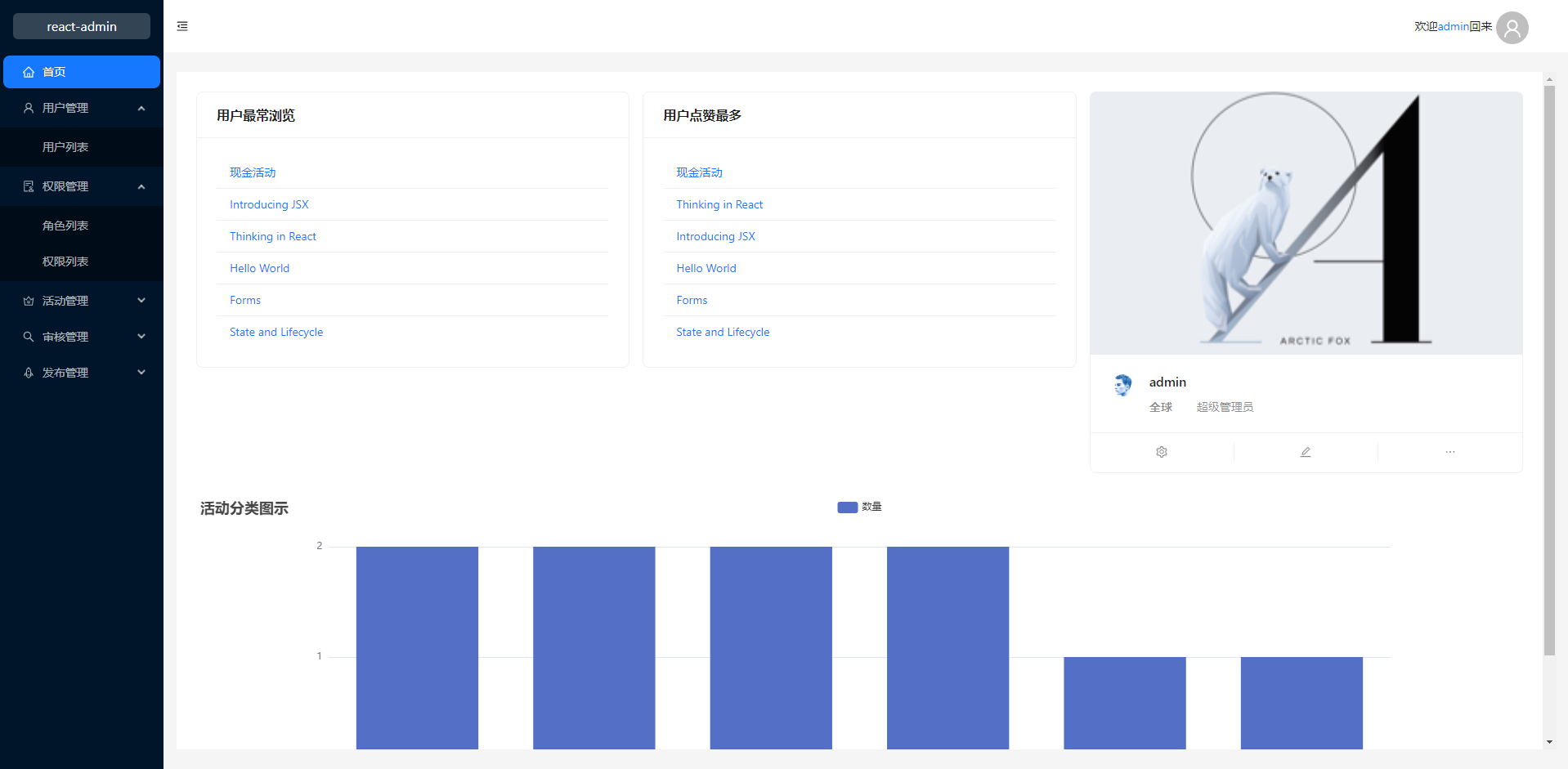Open Hello World in 用户点赞最多 list
This screenshot has height=769, width=1568.
[706, 268]
